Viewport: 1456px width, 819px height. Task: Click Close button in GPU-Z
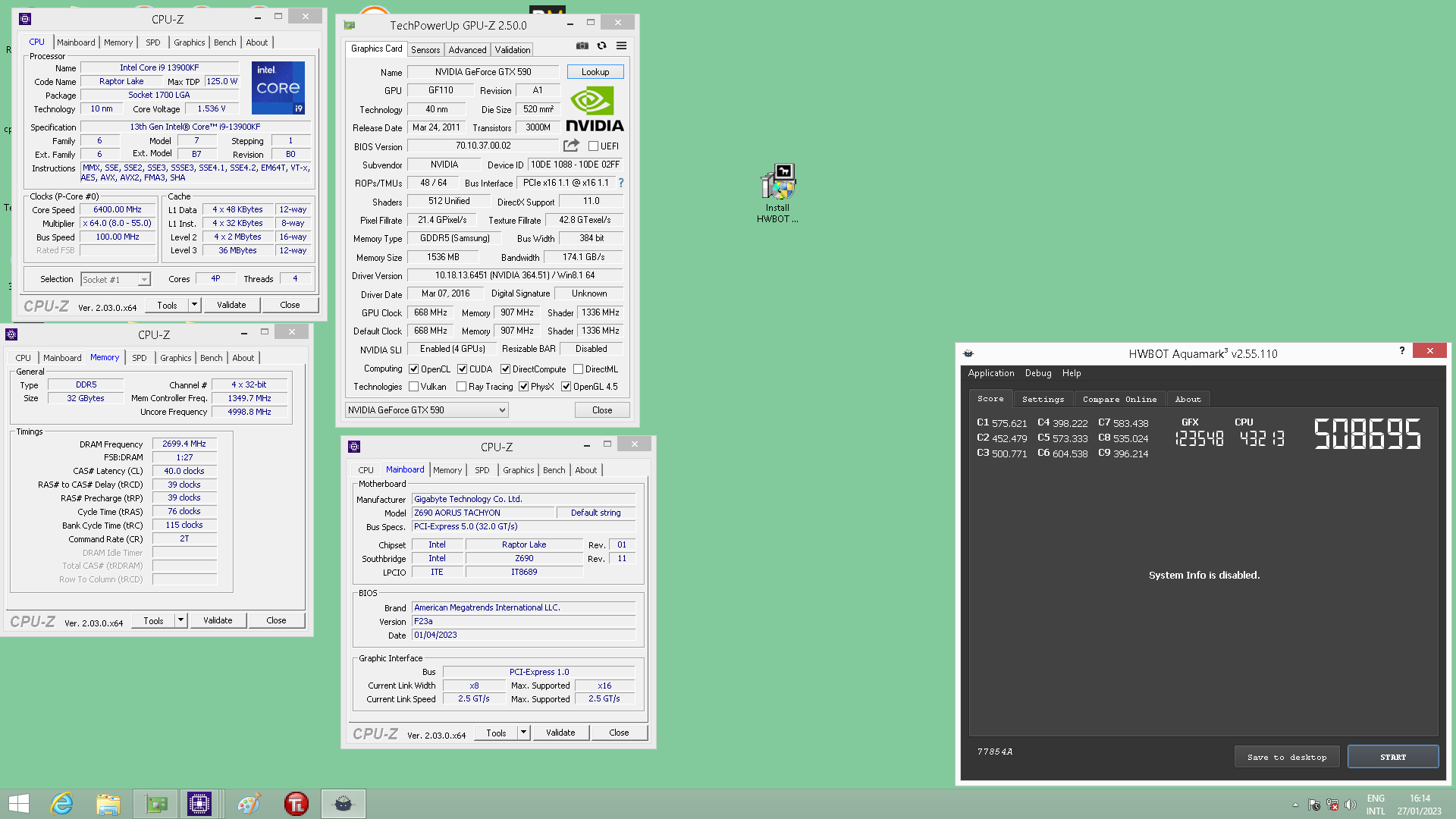[x=602, y=410]
